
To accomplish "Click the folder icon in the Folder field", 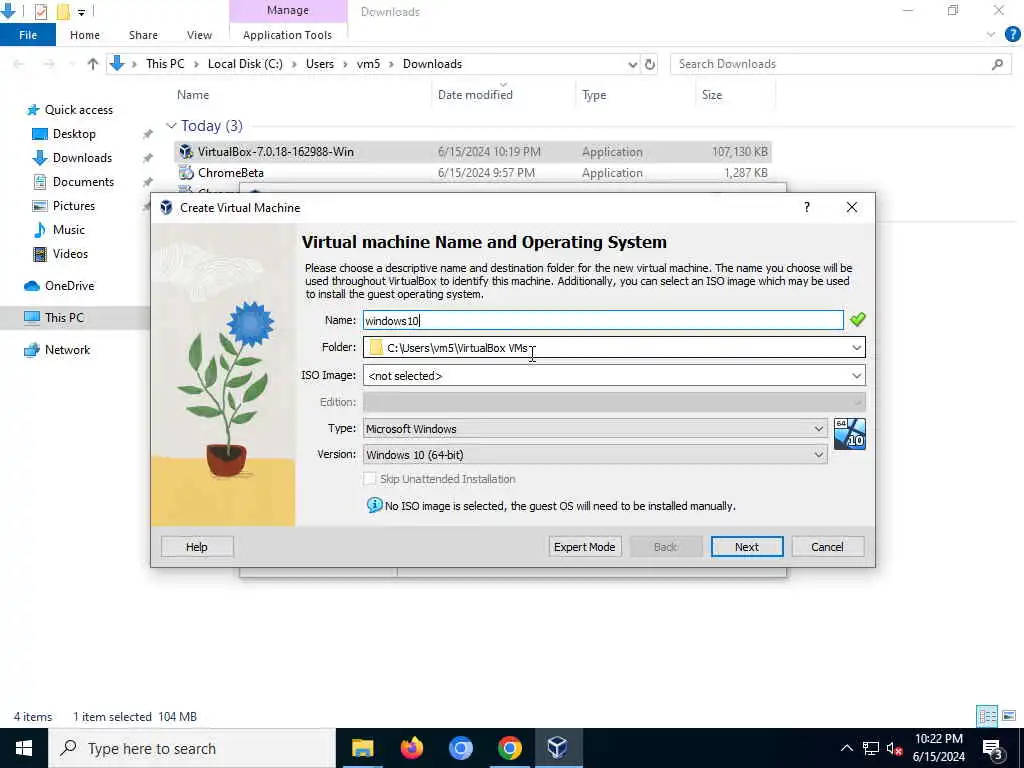I will click(x=376, y=347).
